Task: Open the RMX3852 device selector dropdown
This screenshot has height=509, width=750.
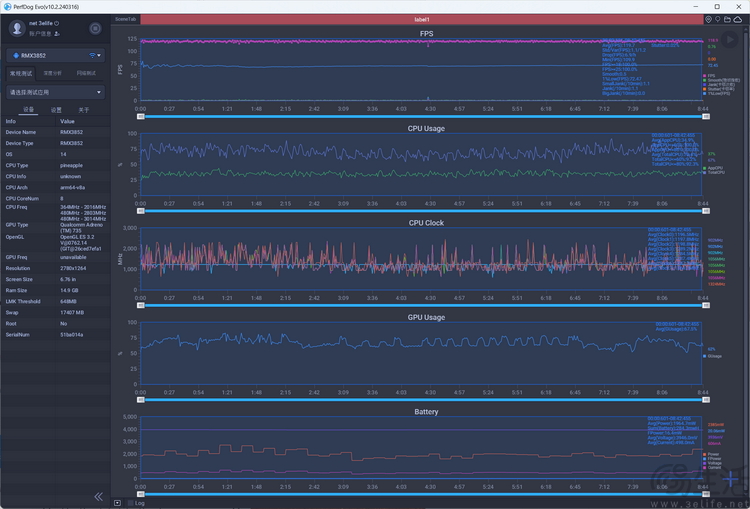Action: (x=55, y=55)
